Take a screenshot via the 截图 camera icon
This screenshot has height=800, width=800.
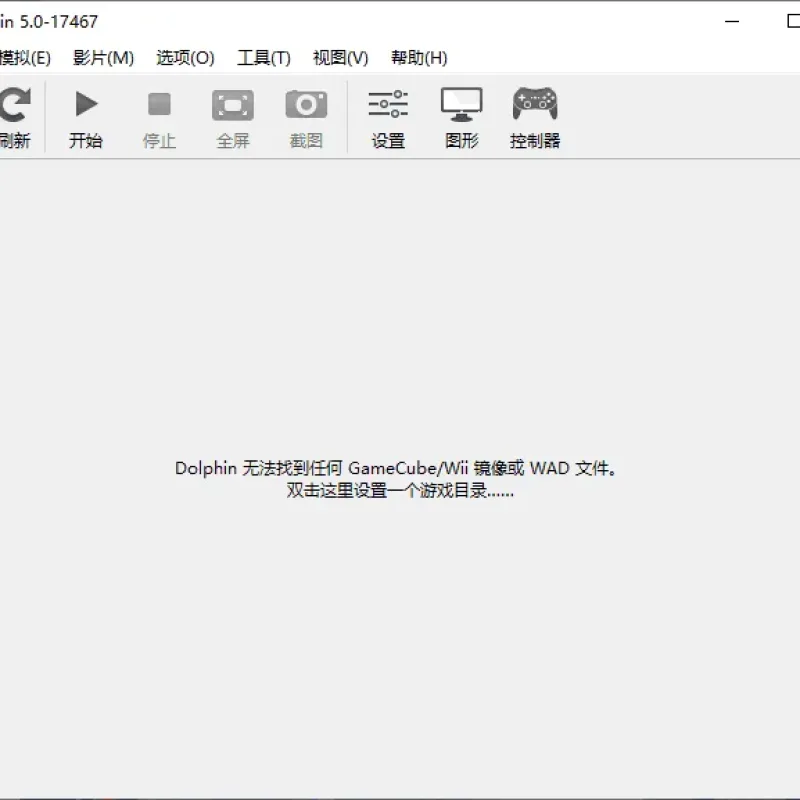pos(306,104)
